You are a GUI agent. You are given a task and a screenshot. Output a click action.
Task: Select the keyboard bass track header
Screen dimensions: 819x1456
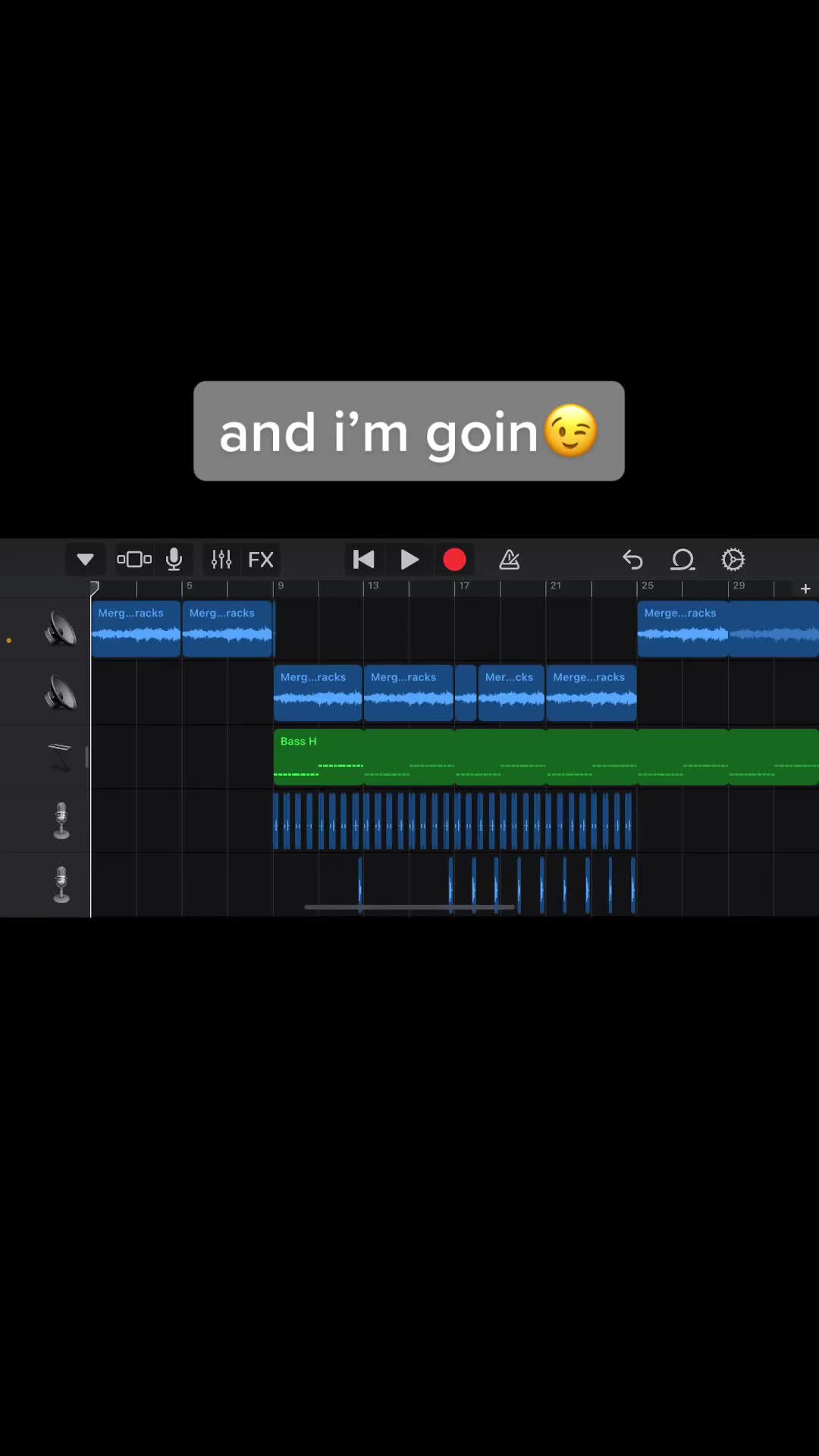coord(61,757)
